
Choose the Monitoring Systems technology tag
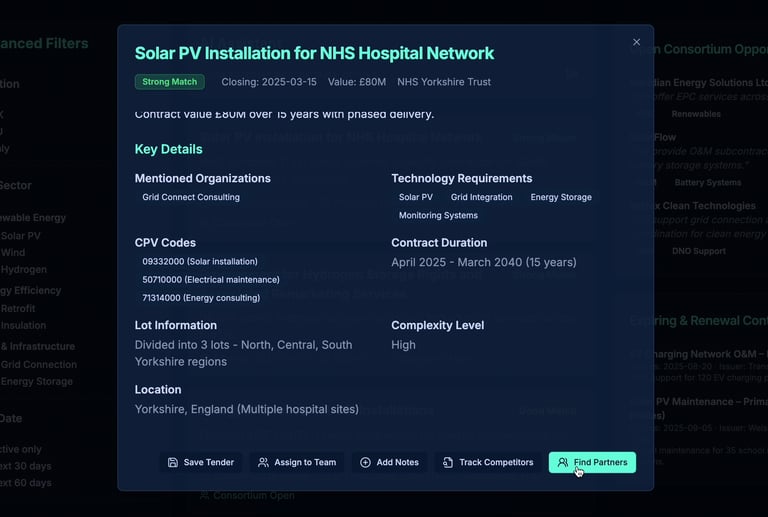(x=438, y=215)
